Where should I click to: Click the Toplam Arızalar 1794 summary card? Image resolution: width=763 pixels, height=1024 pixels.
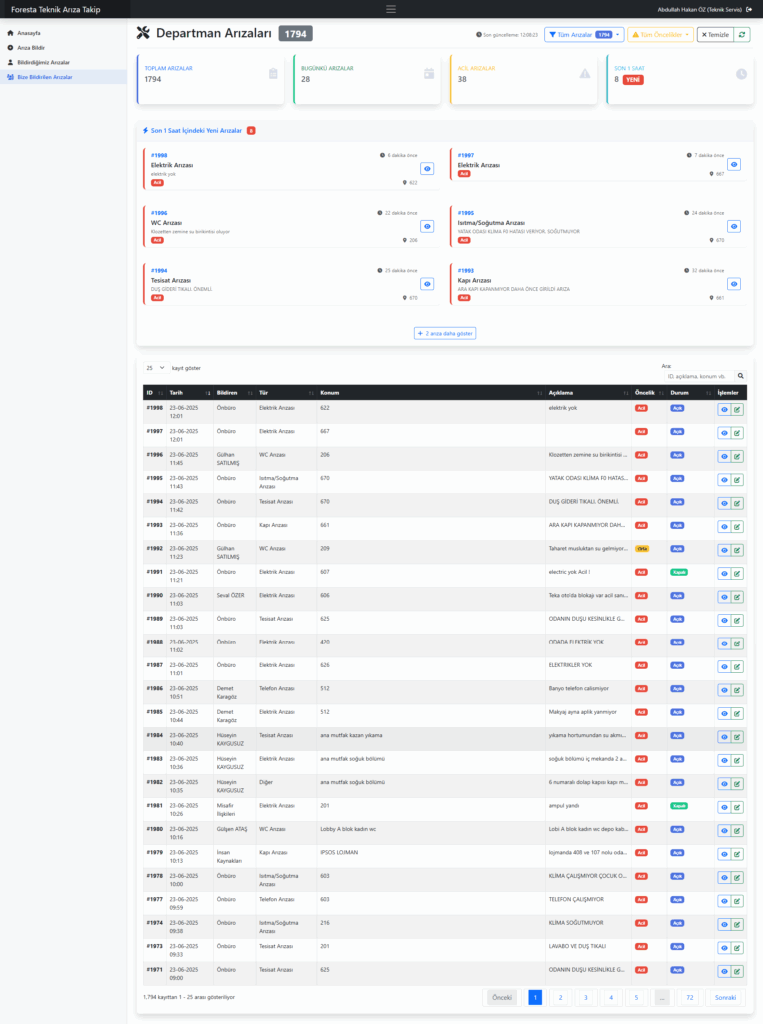coord(210,79)
